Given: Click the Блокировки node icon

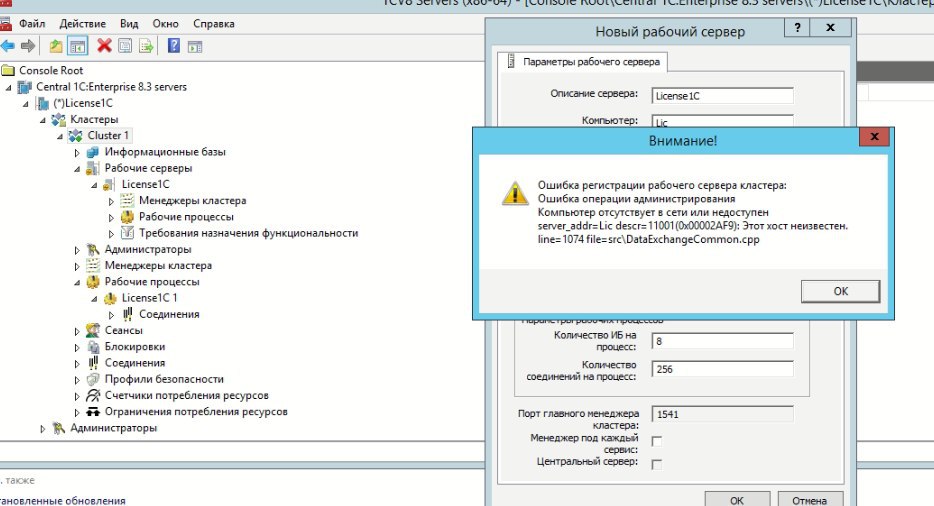Looking at the screenshot, I should click(x=93, y=347).
